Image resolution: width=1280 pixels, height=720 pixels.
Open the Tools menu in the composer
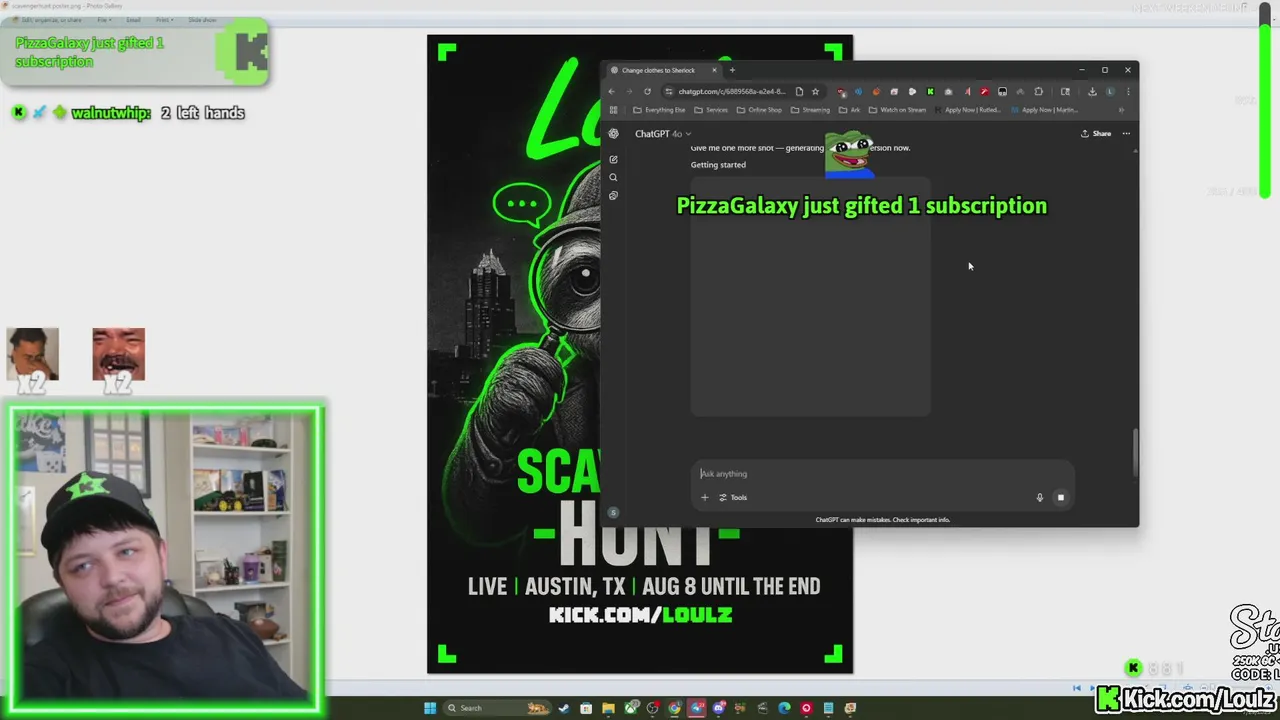pos(733,497)
